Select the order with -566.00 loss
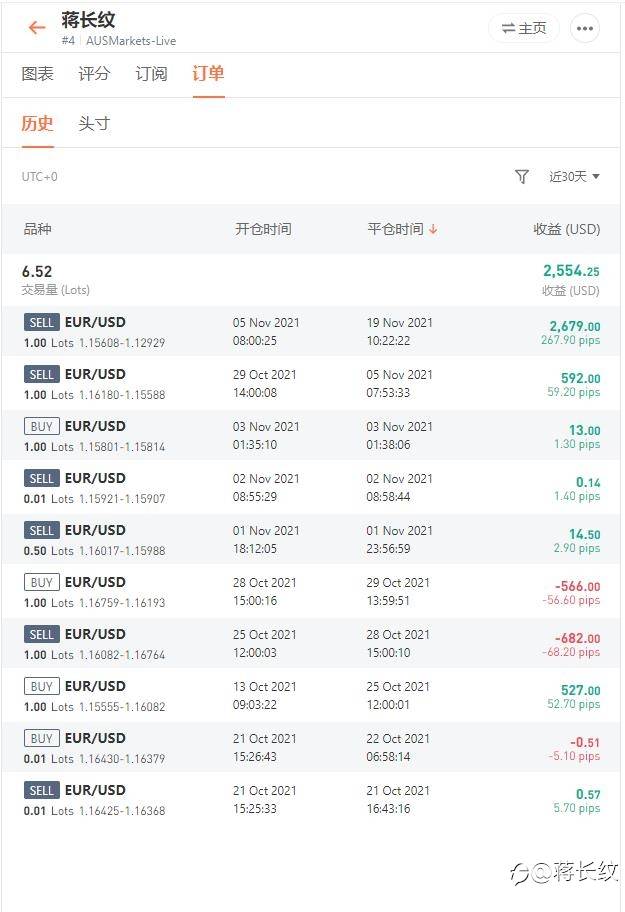This screenshot has width=625, height=912. click(311, 592)
